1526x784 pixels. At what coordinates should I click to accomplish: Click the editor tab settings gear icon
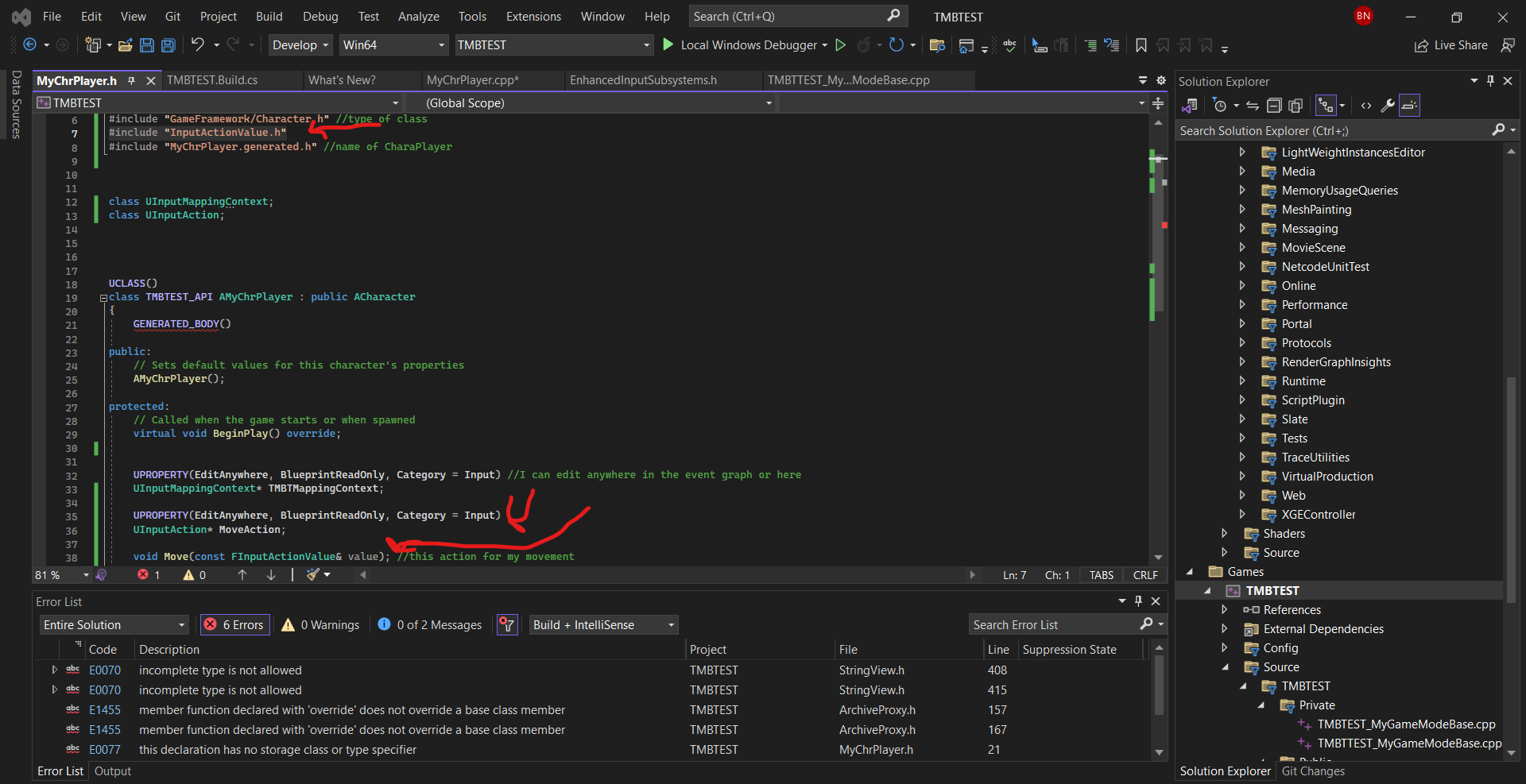(1160, 80)
